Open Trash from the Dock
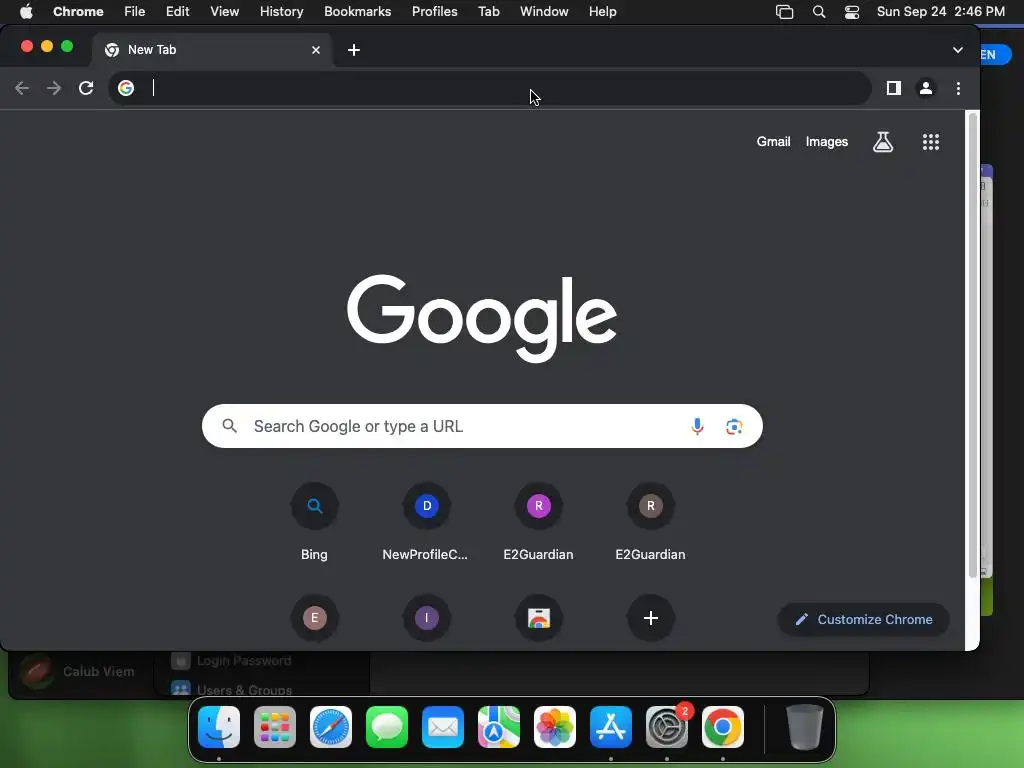This screenshot has height=768, width=1024. (x=805, y=727)
